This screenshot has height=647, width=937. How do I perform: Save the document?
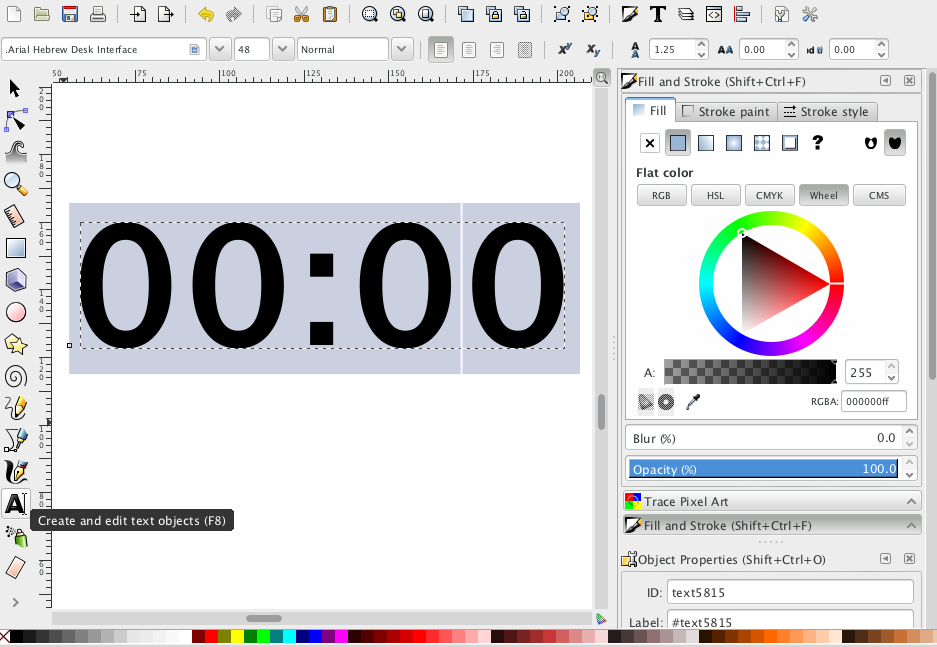coord(70,14)
